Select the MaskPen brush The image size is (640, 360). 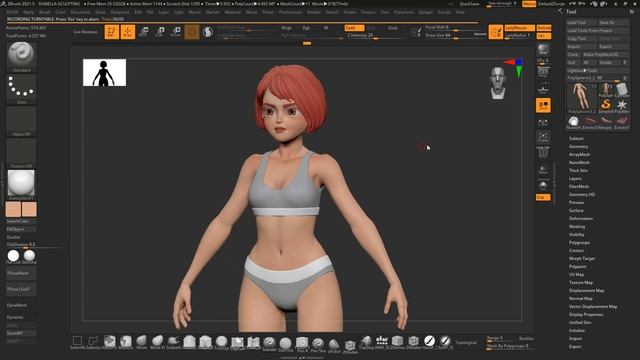pyautogui.click(x=109, y=342)
